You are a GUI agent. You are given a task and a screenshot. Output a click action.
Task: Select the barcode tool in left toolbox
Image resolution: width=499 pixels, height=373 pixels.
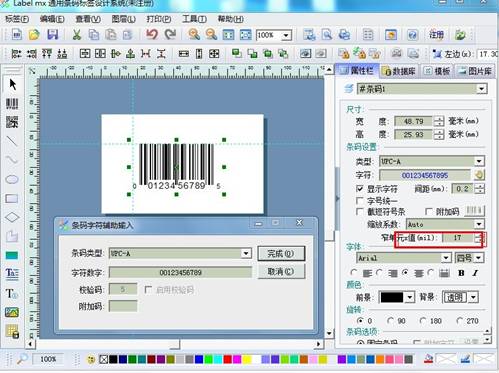click(12, 104)
